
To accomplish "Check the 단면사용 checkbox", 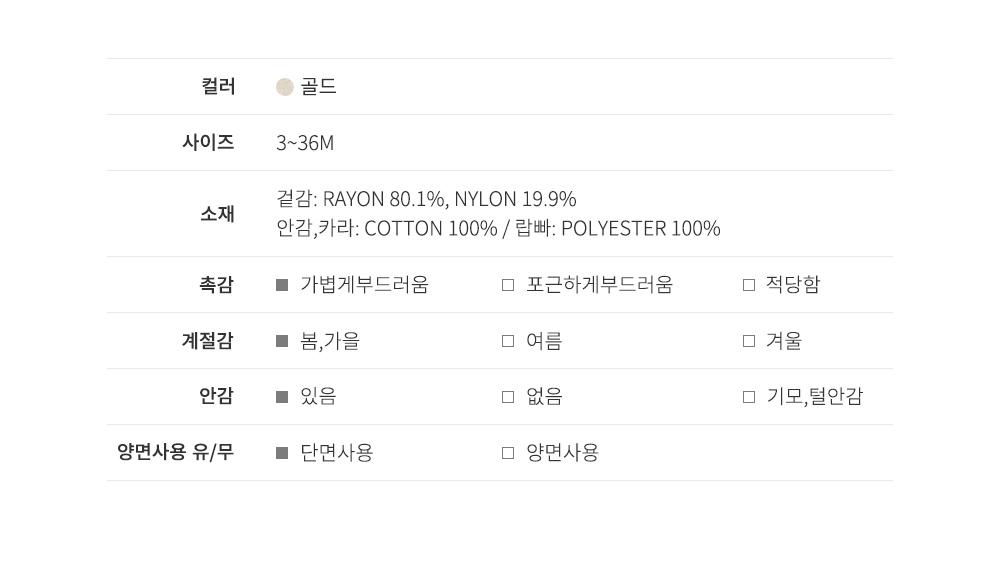I will tap(282, 453).
